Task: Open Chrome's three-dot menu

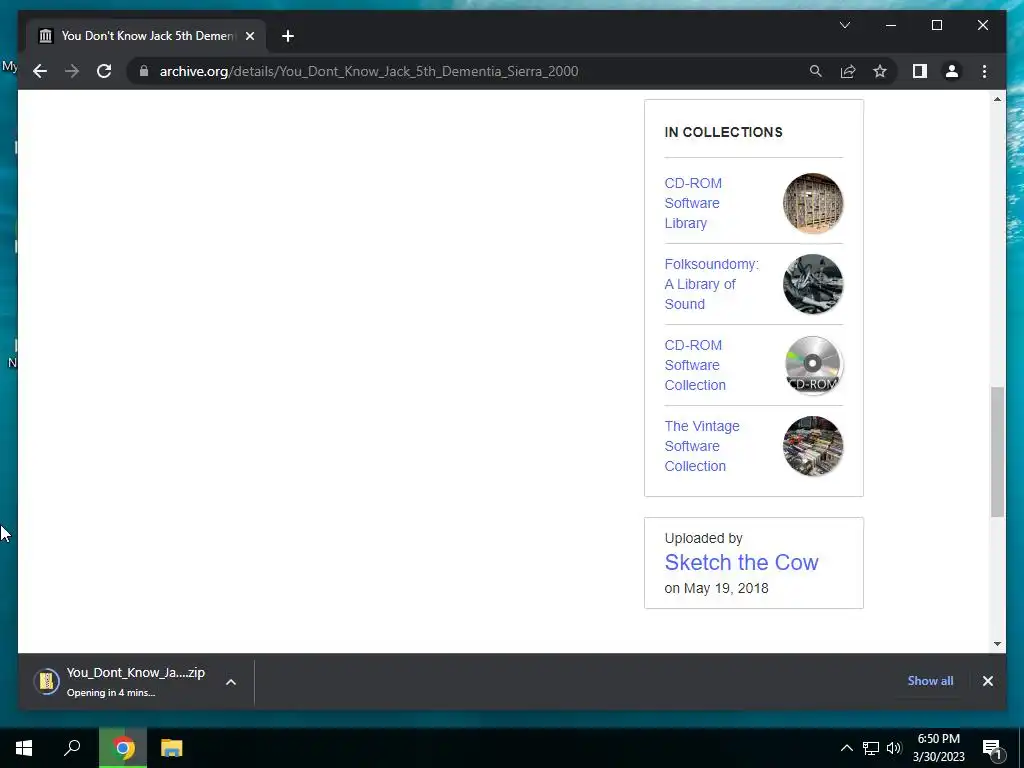Action: pos(984,71)
